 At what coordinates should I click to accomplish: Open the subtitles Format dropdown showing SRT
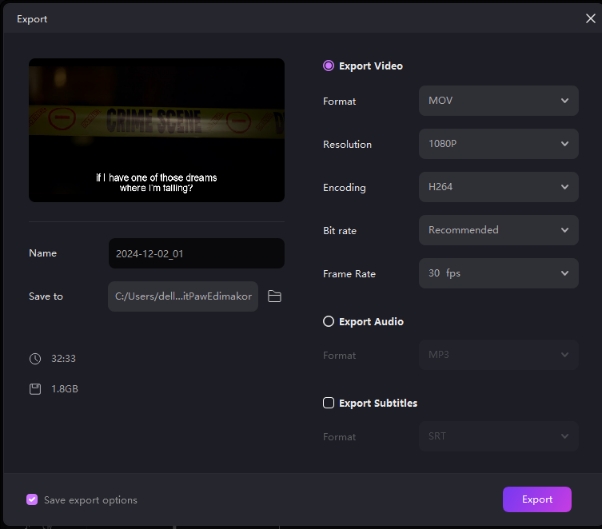click(498, 436)
